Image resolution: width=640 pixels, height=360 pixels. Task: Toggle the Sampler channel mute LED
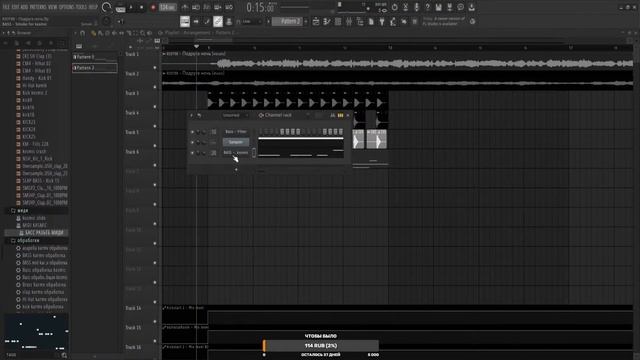point(192,142)
